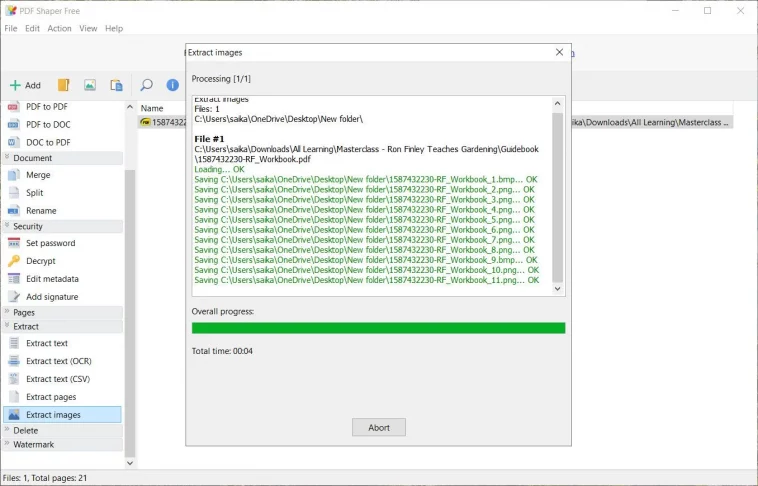Click the green plus Add icon
This screenshot has width=758, height=486.
pyautogui.click(x=15, y=85)
